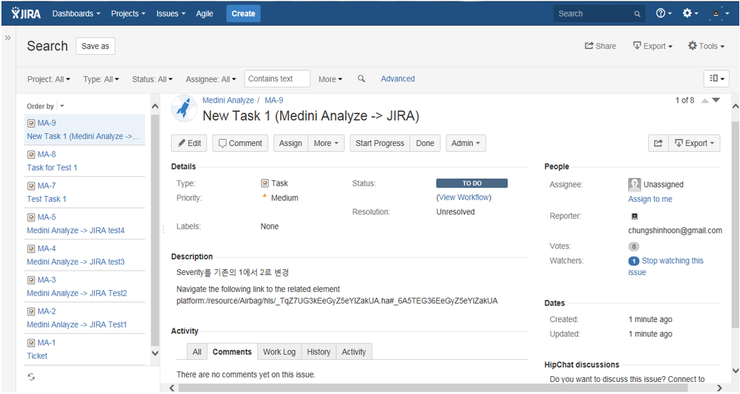The image size is (740, 394).
Task: Click the Comment button
Action: tap(240, 143)
